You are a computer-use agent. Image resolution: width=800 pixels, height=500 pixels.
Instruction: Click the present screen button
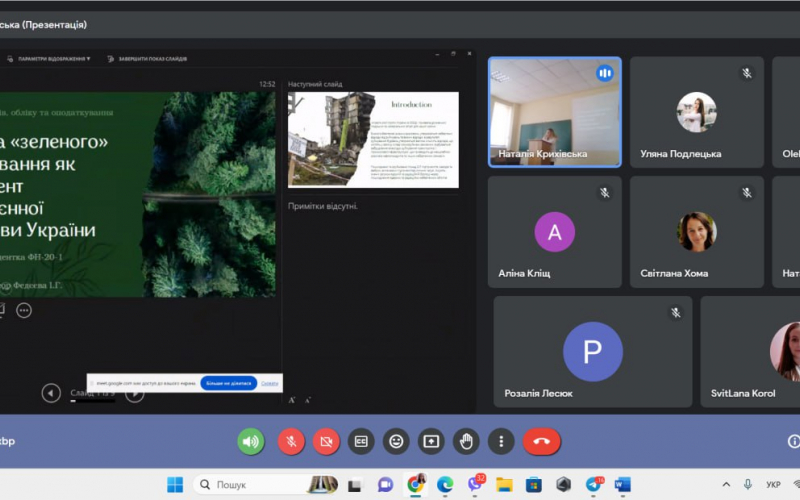(431, 441)
